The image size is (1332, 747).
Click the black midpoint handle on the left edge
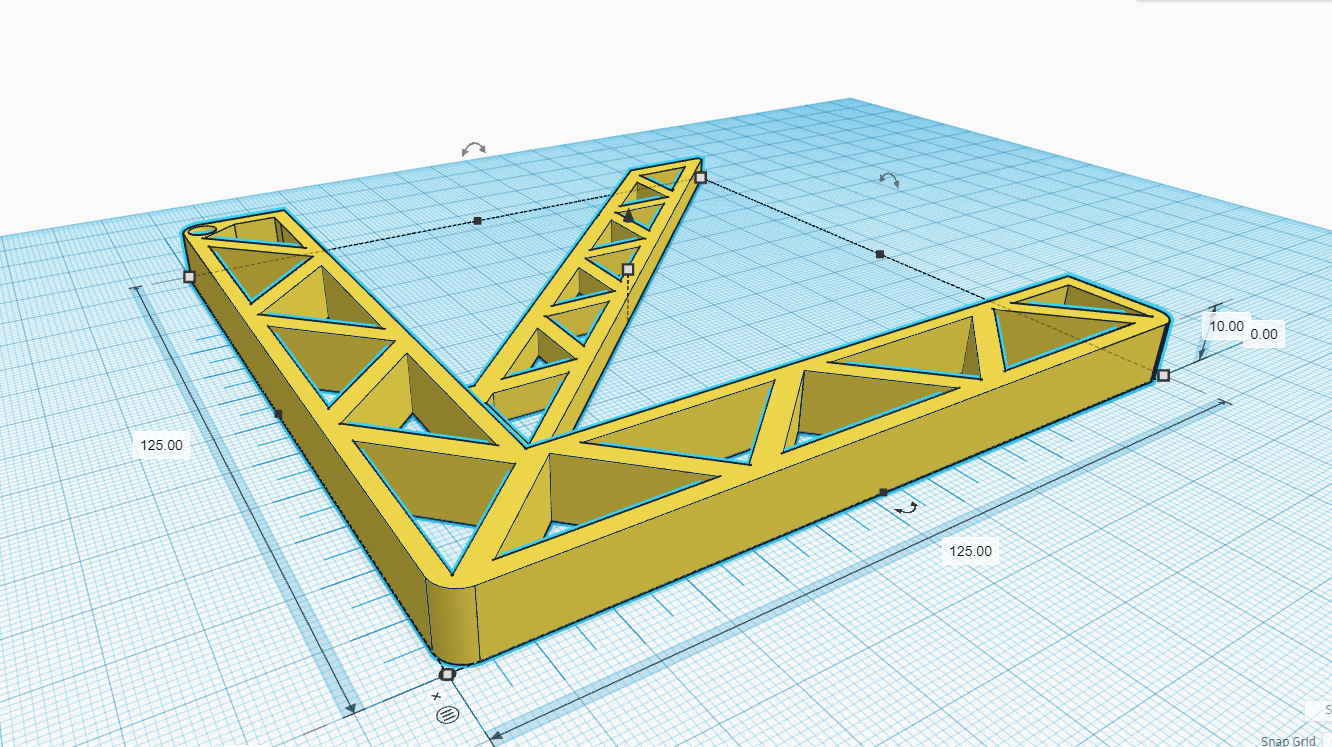point(278,413)
